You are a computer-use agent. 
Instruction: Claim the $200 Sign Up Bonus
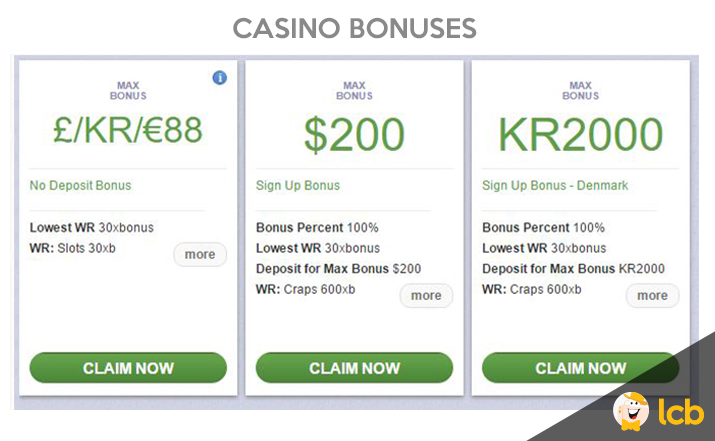pos(354,368)
